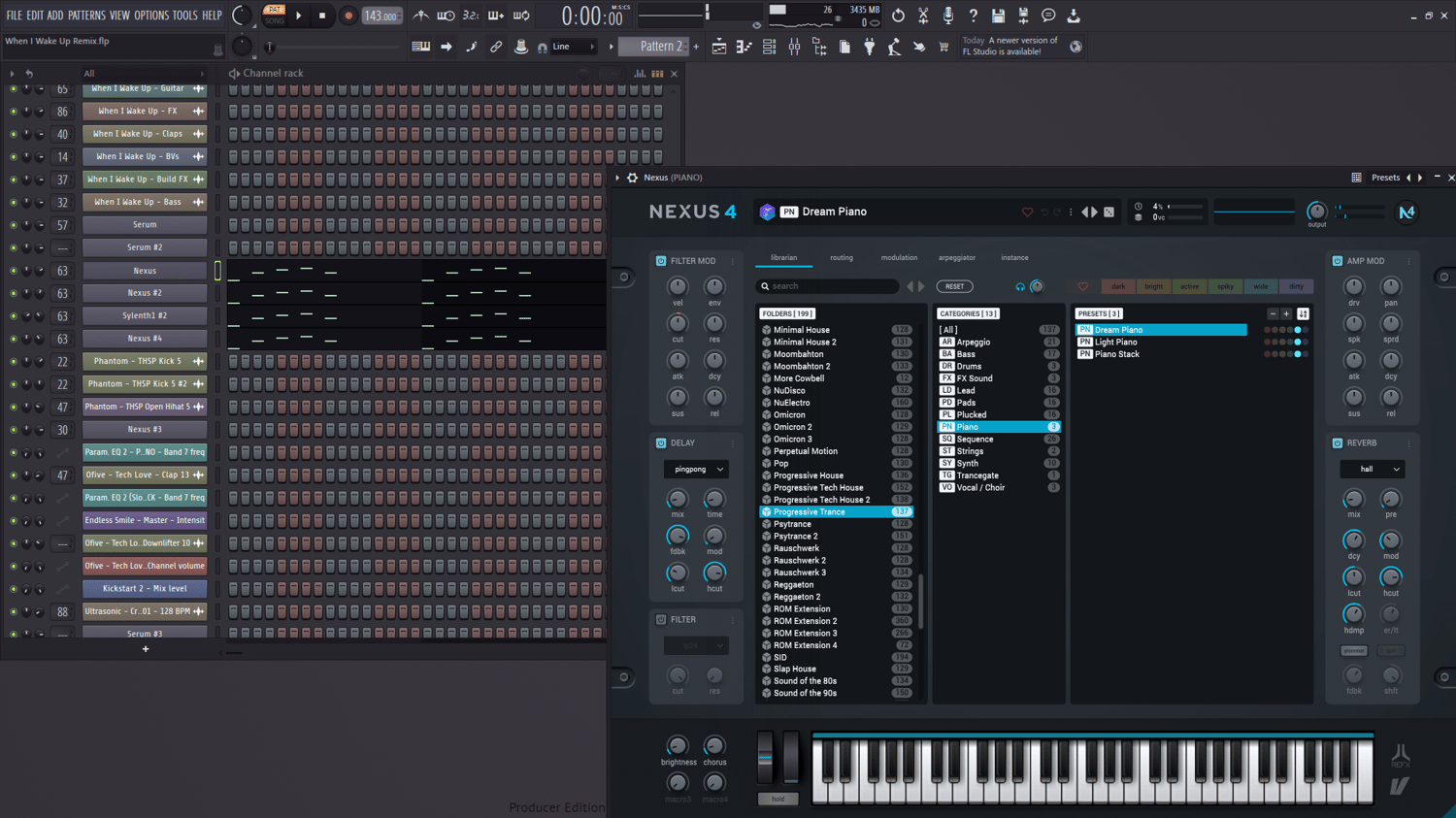Toggle the AMP MOD power button
The width and height of the screenshot is (1456, 818).
pos(1338,261)
